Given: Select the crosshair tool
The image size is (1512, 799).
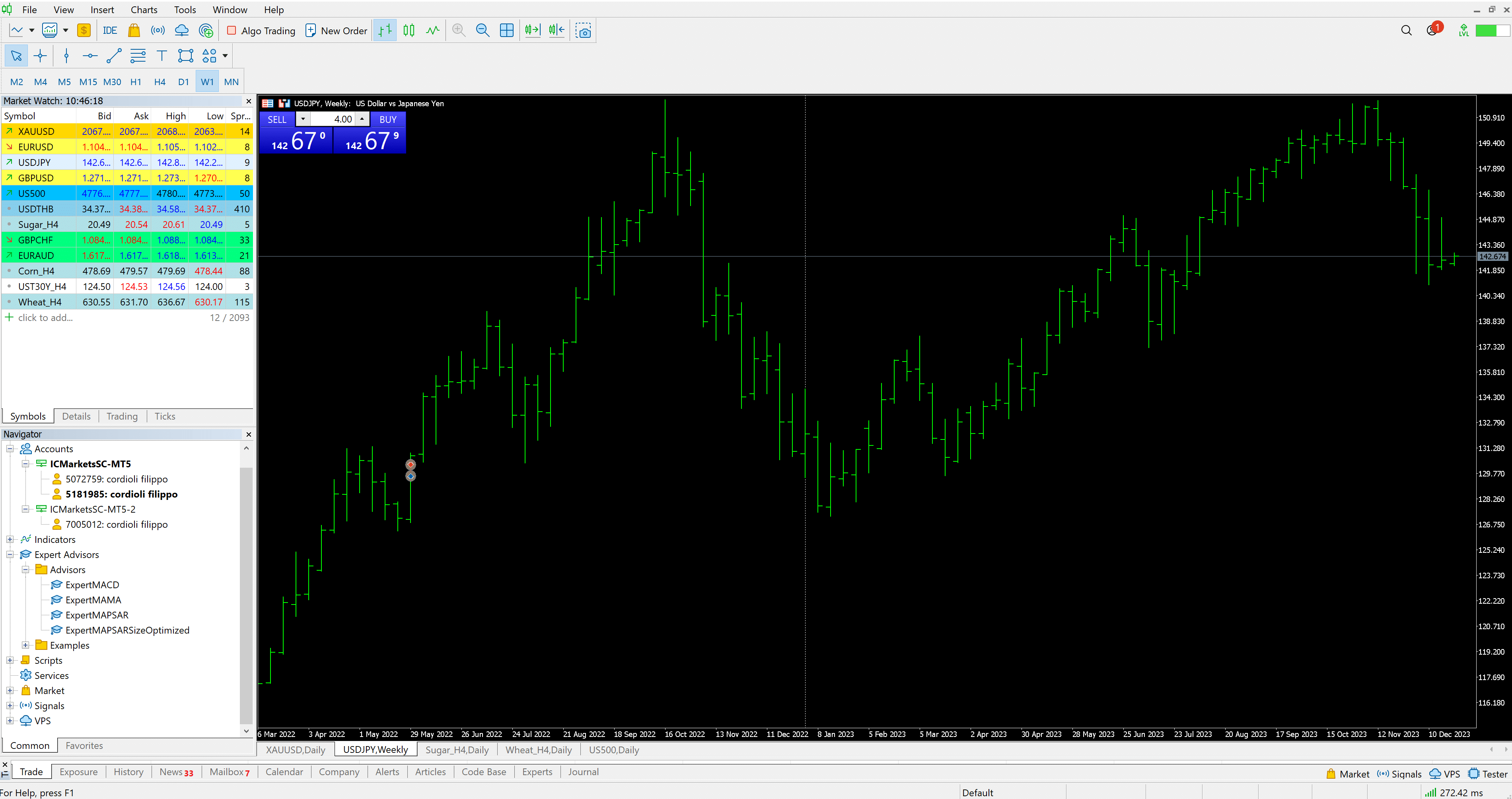Looking at the screenshot, I should tap(41, 56).
